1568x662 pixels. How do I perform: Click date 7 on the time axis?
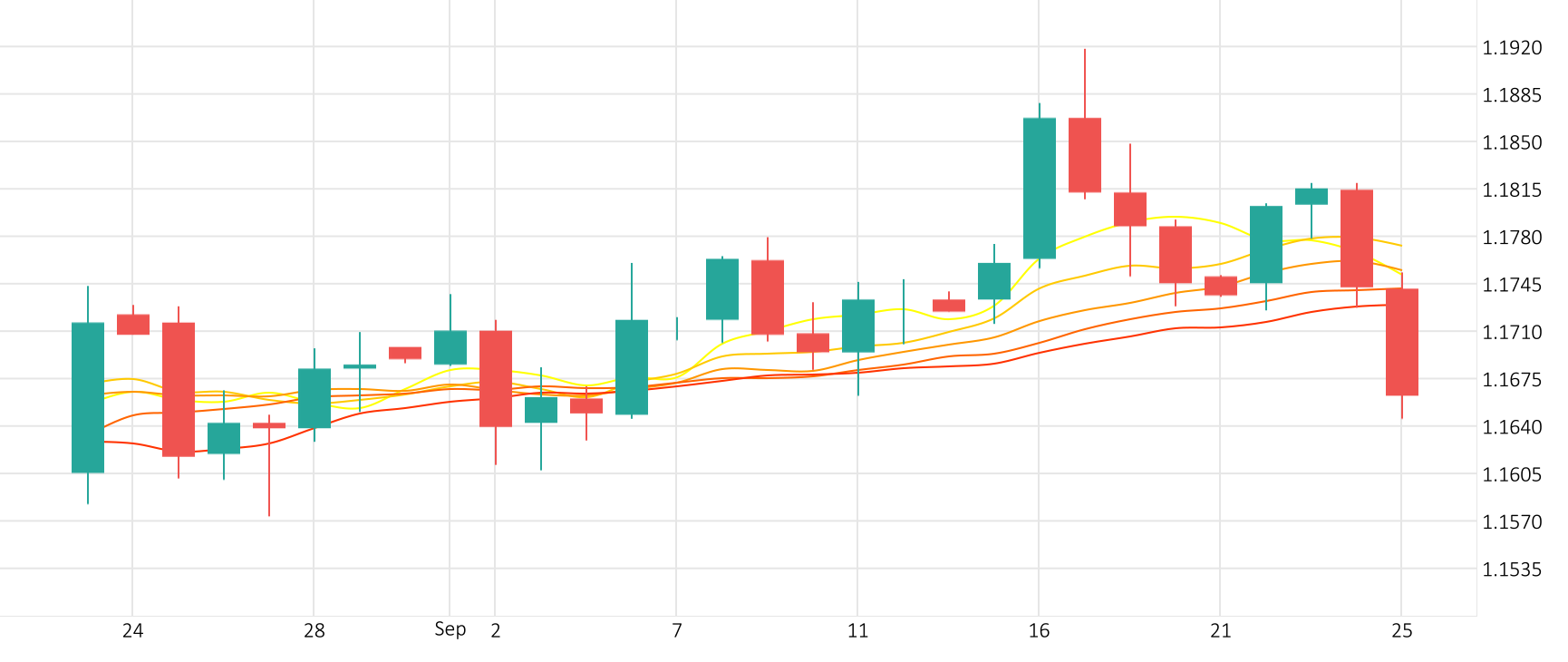(676, 630)
